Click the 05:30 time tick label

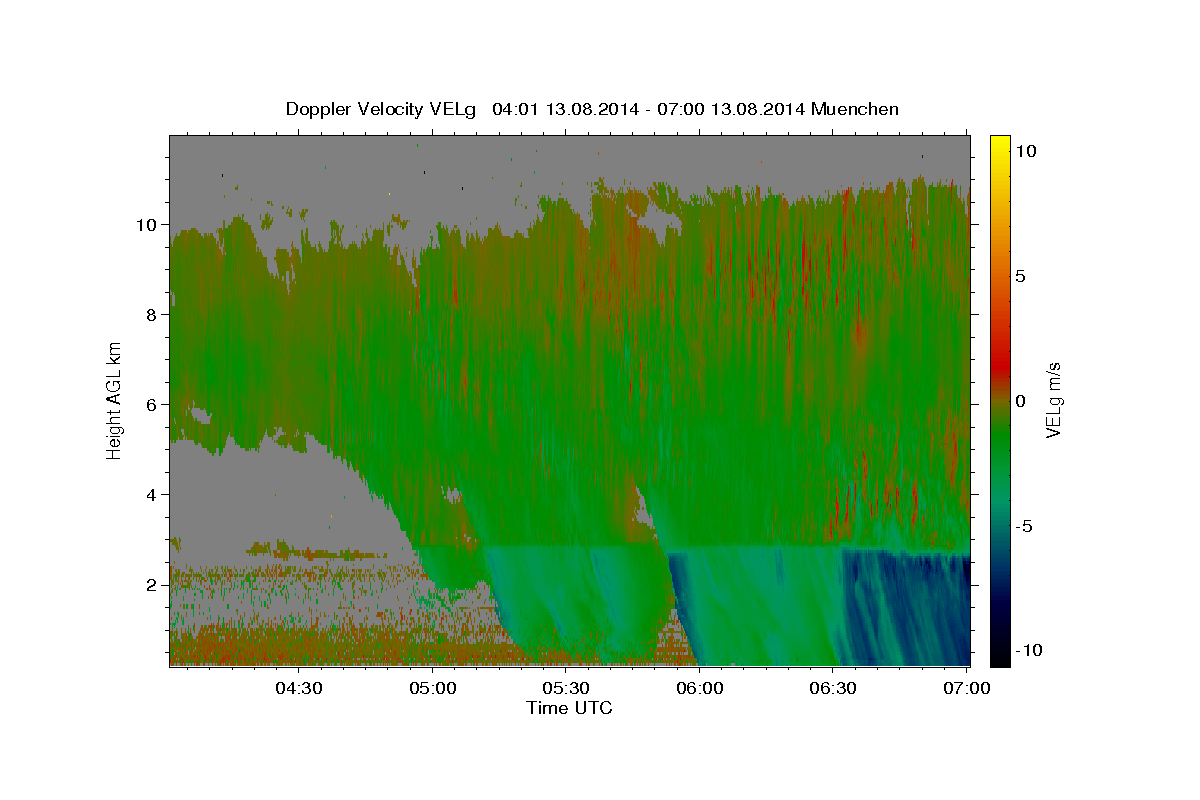point(567,688)
